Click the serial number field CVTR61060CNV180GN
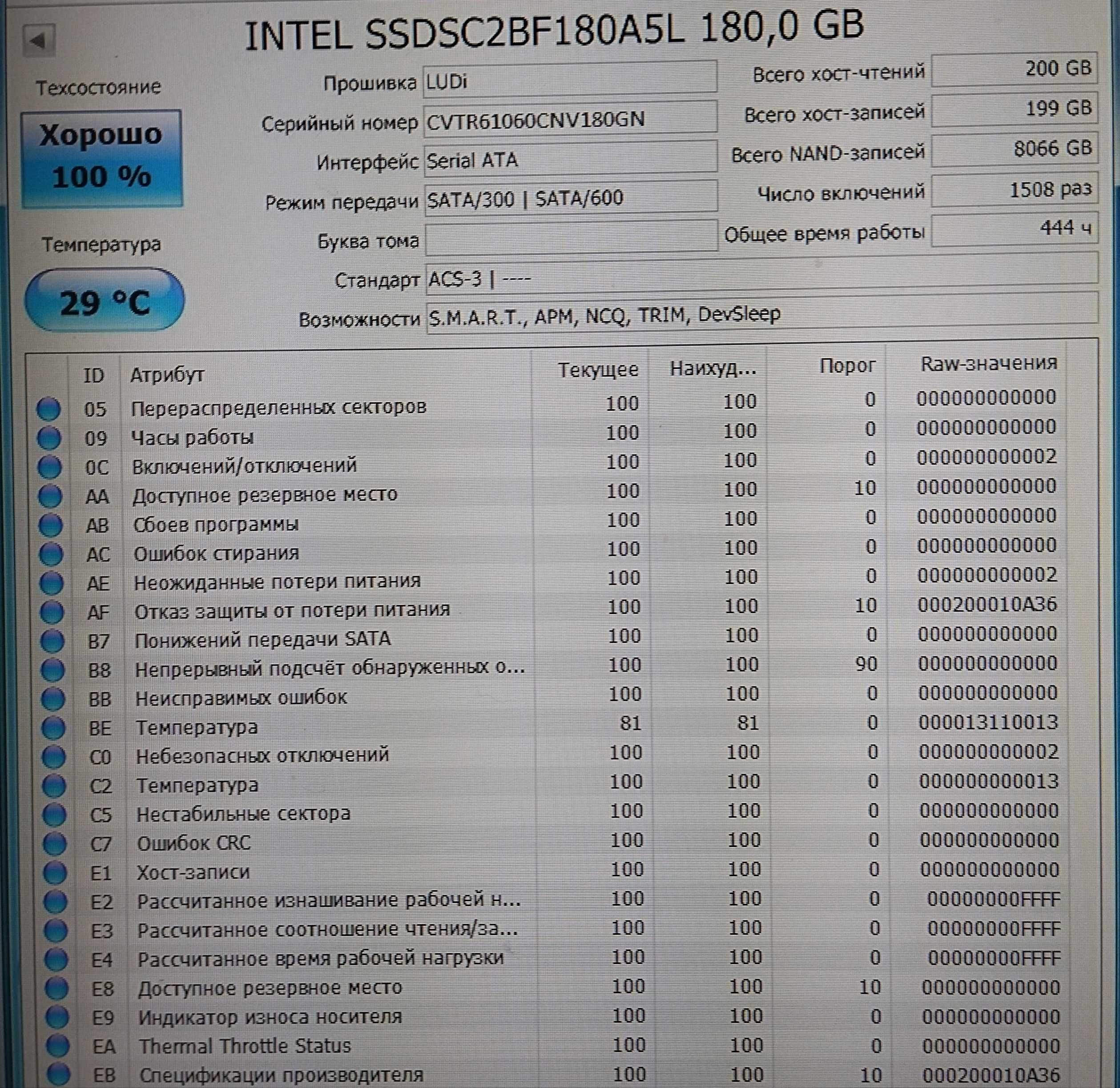 point(570,118)
